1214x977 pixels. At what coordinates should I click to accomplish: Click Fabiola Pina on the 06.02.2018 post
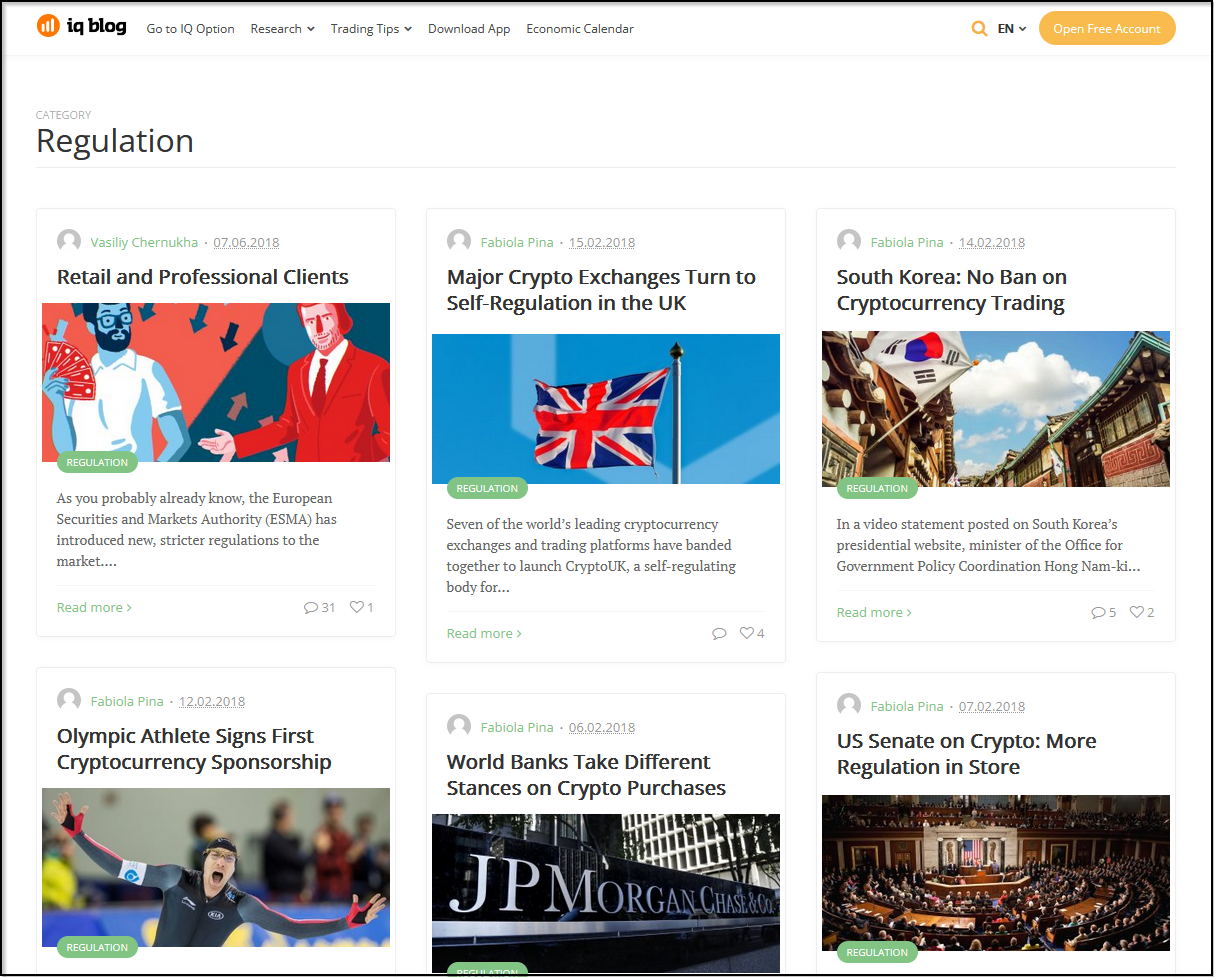click(517, 727)
